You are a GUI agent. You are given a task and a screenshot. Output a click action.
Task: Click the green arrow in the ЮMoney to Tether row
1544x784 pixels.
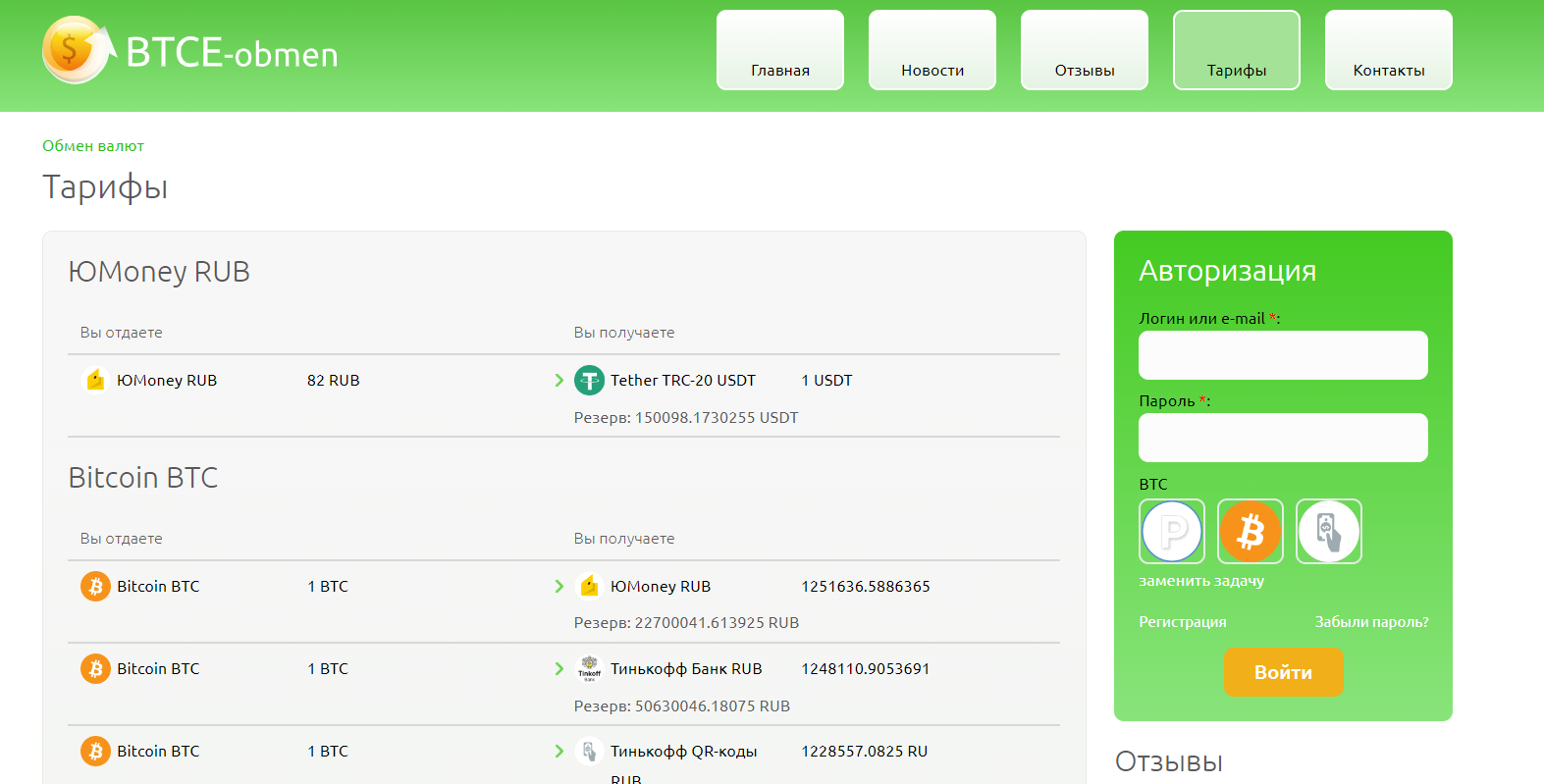tap(559, 380)
